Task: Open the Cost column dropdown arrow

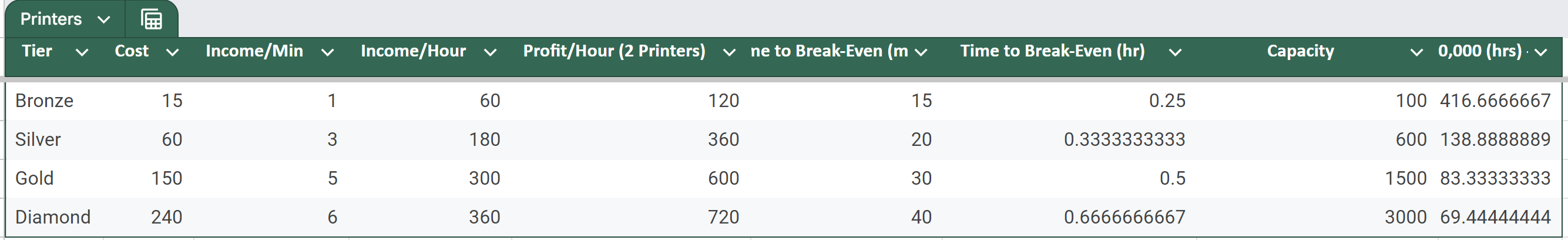Action: tap(172, 52)
